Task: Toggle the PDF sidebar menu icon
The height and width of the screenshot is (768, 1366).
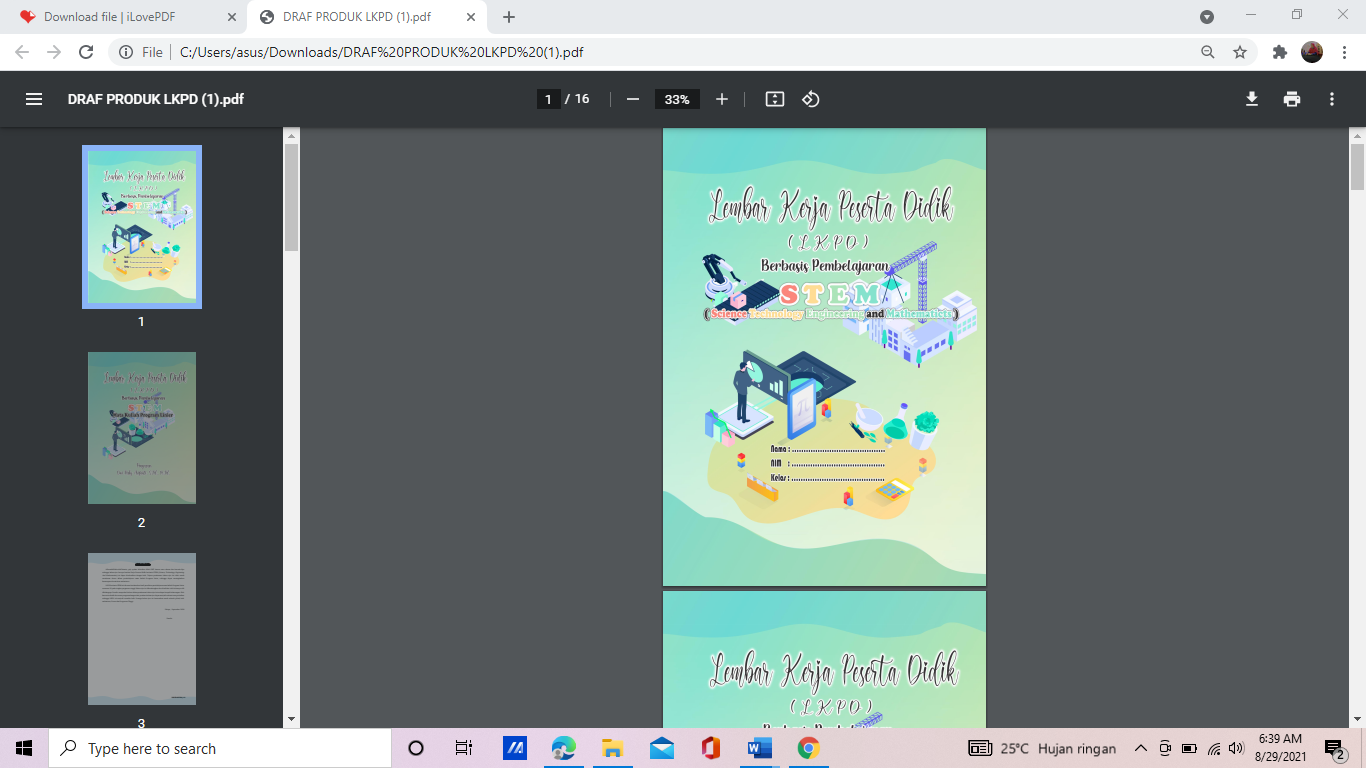Action: 34,99
